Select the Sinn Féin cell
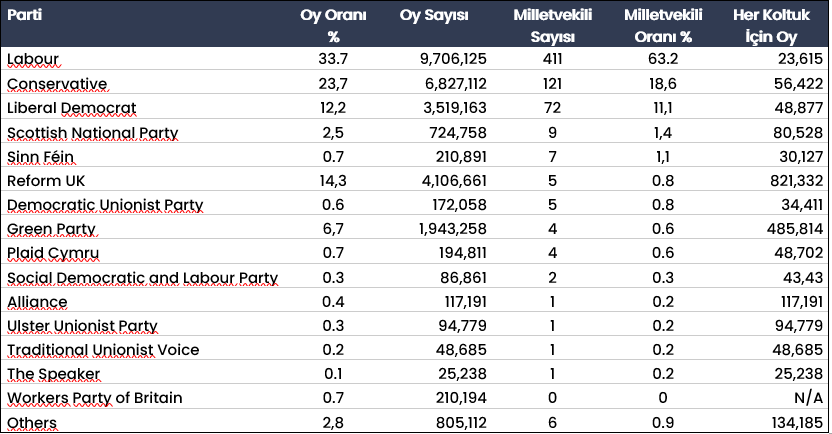 click(41, 156)
